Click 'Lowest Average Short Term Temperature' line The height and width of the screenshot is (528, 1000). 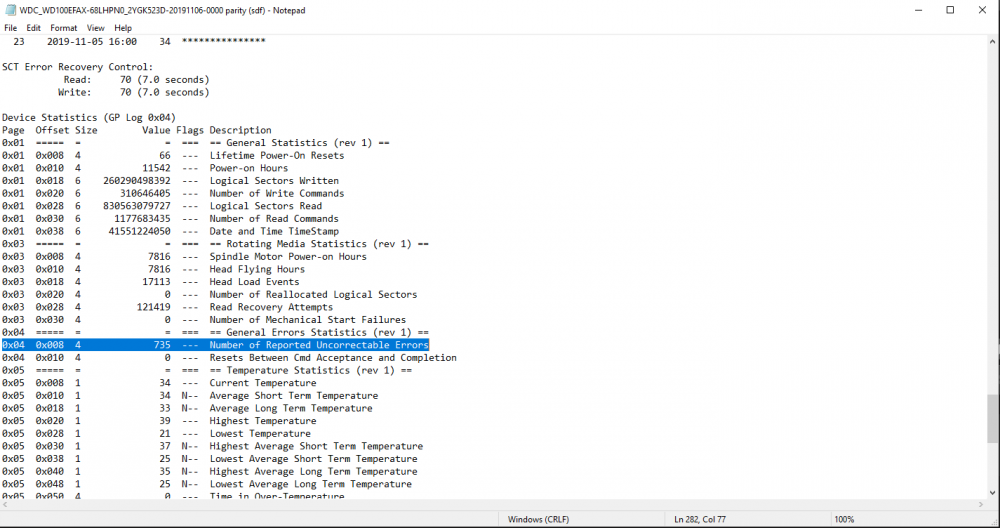point(209,458)
